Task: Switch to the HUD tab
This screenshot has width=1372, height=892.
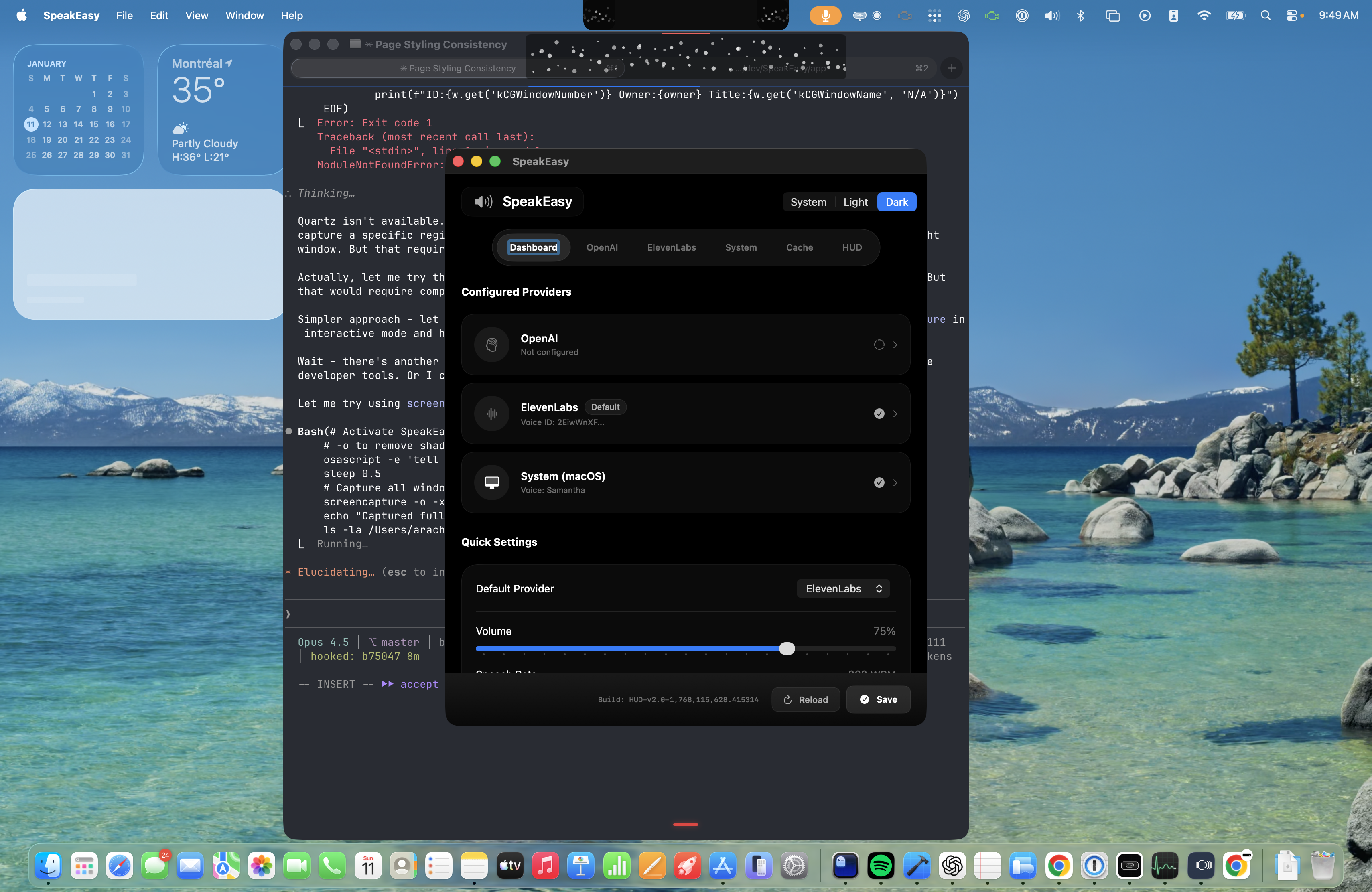Action: (x=851, y=248)
